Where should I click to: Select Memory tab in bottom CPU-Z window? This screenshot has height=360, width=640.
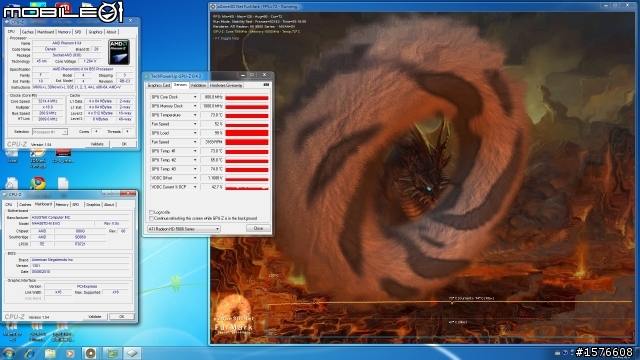(x=62, y=204)
